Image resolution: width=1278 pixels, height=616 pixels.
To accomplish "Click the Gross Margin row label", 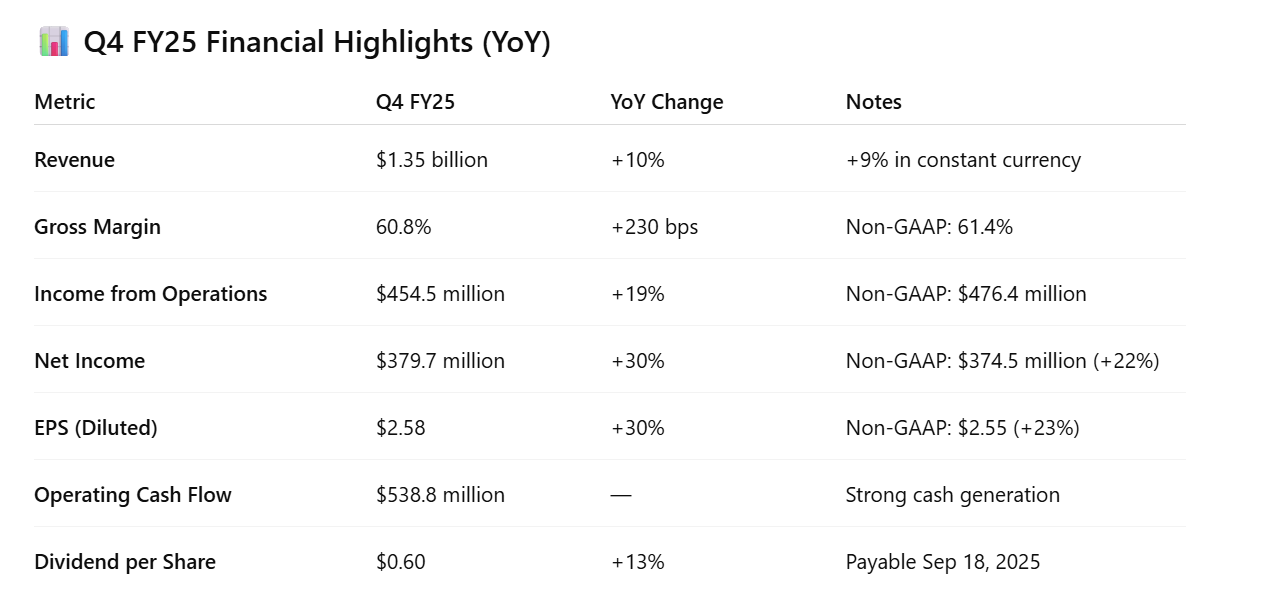I will coord(97,227).
